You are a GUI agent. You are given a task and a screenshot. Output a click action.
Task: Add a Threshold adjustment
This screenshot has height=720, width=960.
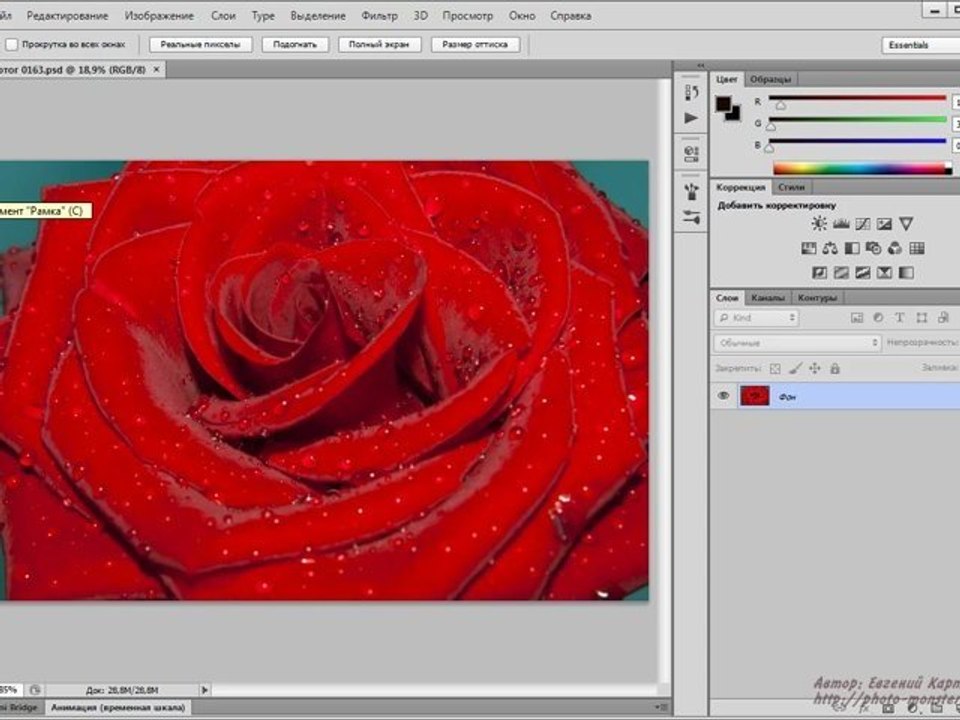click(863, 272)
